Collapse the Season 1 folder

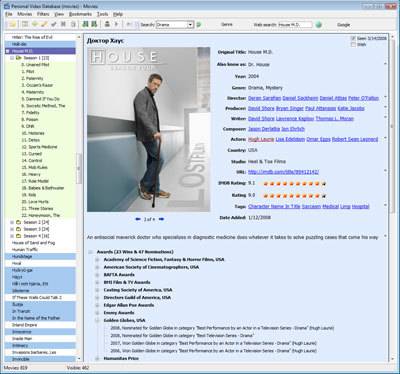(x=12, y=58)
